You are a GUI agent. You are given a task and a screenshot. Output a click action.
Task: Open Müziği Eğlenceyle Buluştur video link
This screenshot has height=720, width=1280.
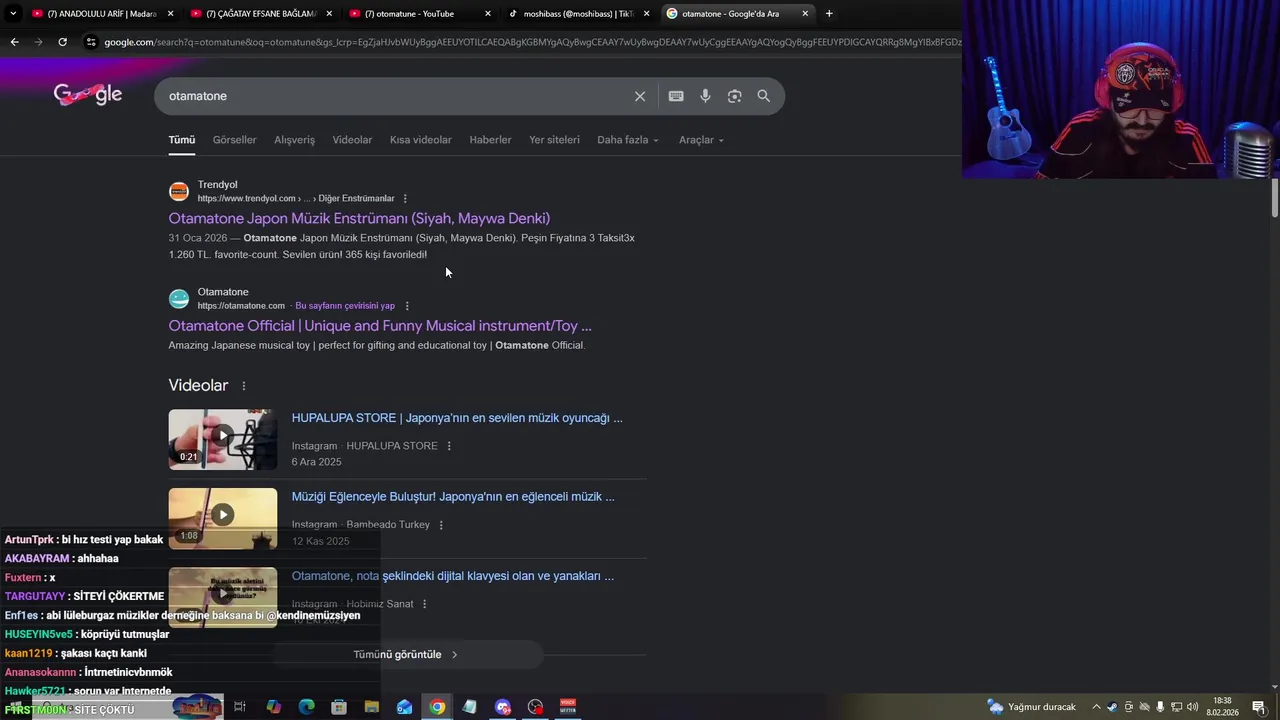[453, 496]
